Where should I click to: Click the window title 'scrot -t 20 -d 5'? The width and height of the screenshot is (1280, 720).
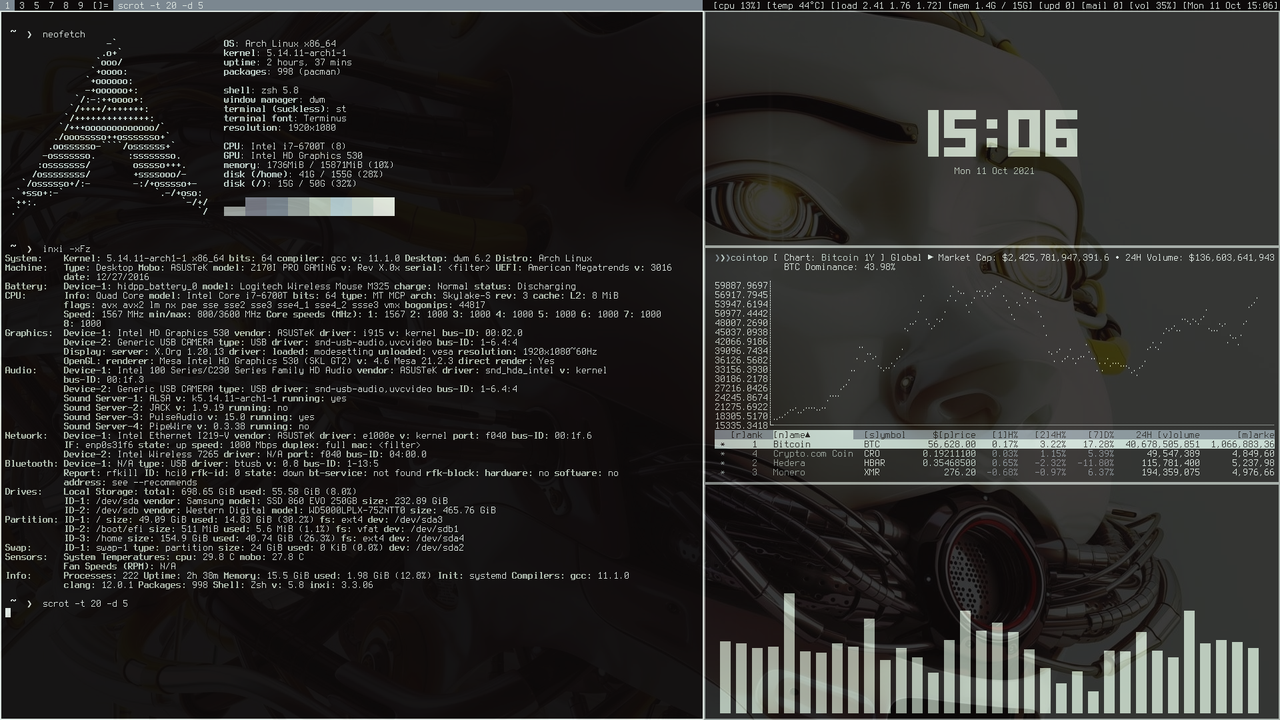click(x=160, y=6)
